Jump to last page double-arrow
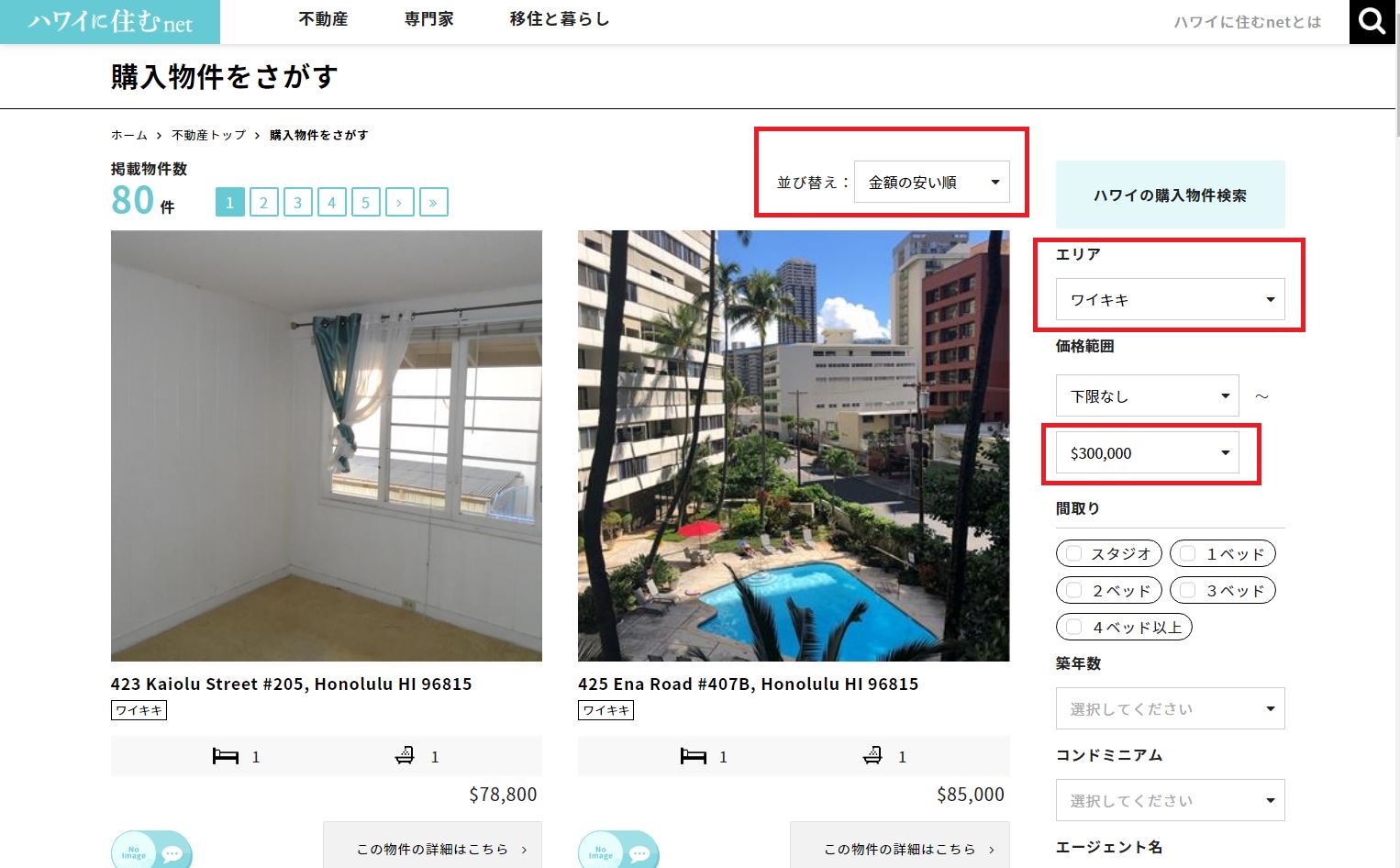The width and height of the screenshot is (1400, 868). coord(433,202)
